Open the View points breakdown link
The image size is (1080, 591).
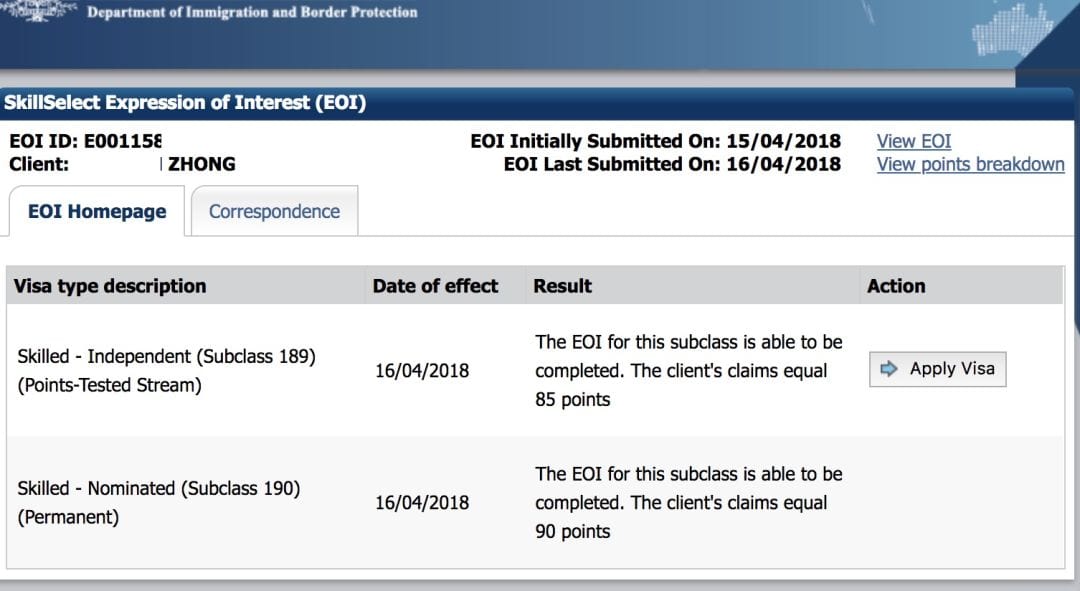(970, 165)
